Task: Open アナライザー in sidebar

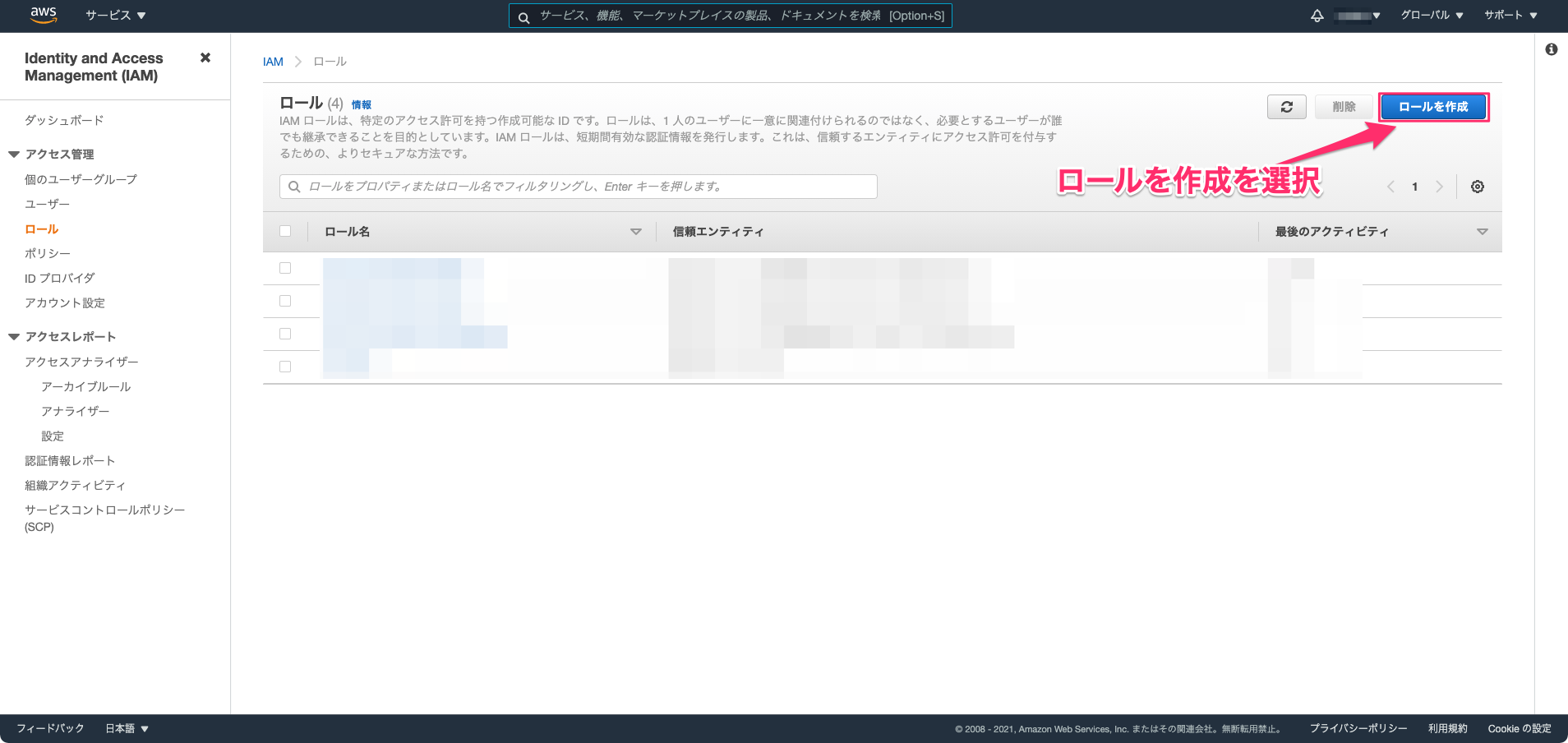Action: [75, 411]
